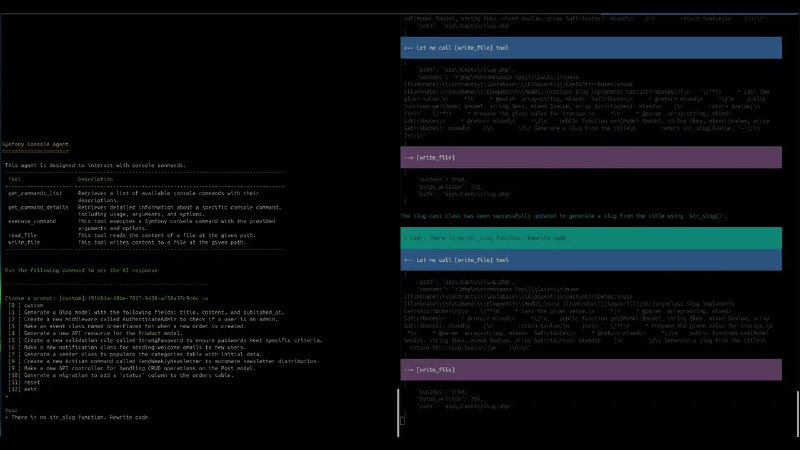800x450 pixels.
Task: Click the 'read_file' tool name
Action: [22, 236]
